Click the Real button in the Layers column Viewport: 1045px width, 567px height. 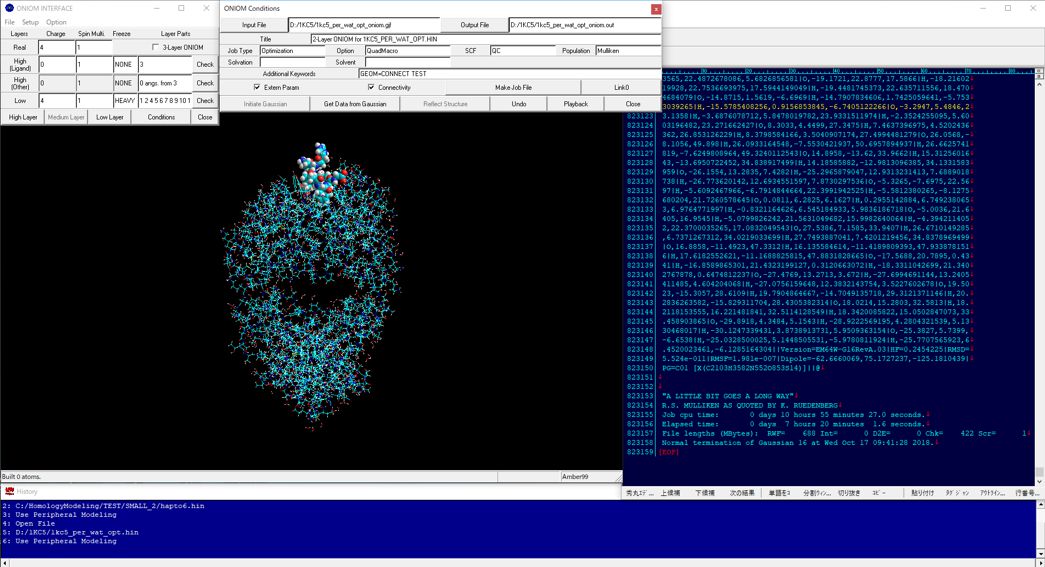pyautogui.click(x=20, y=47)
